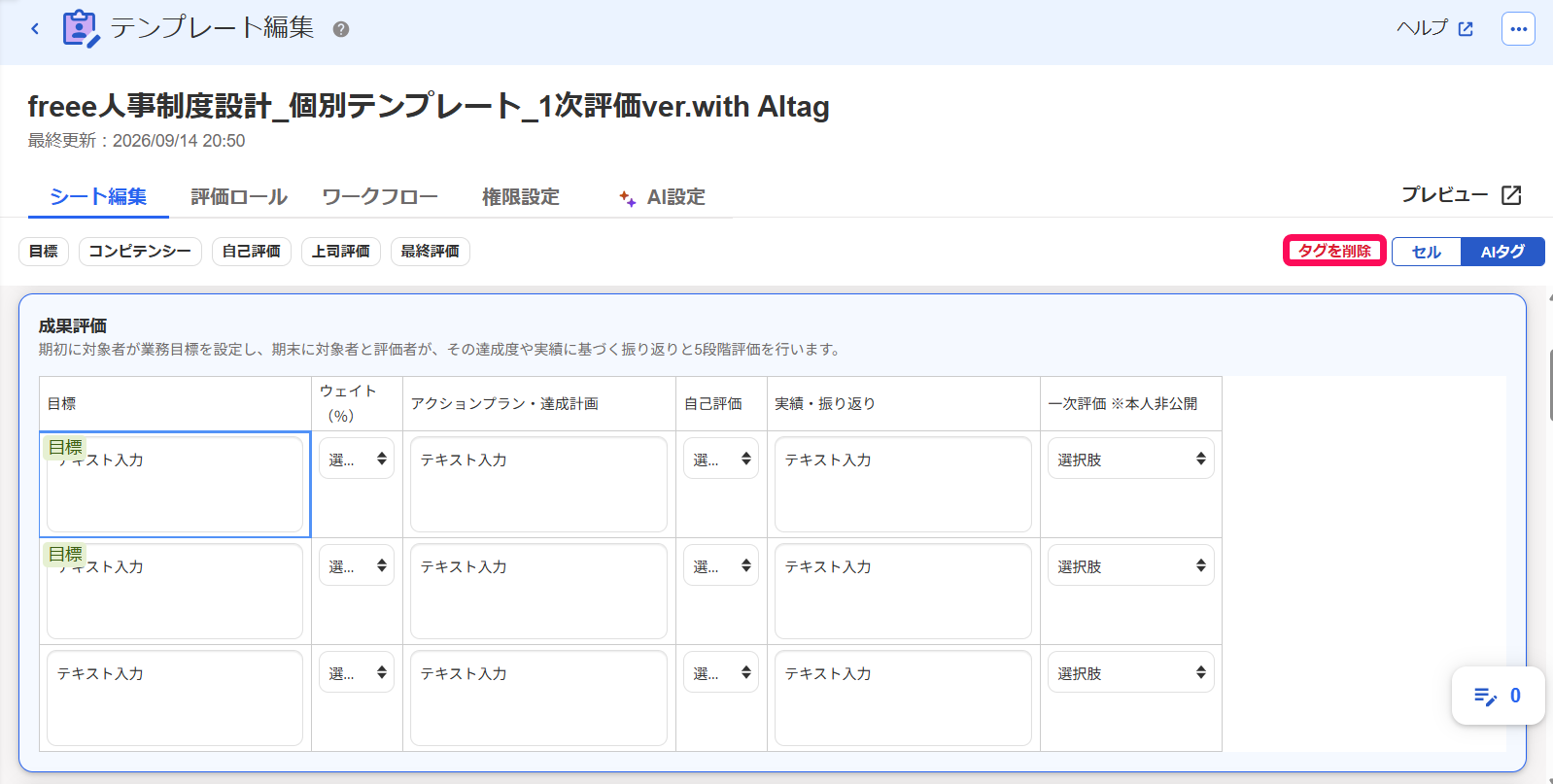Open the third row 自己評価 dropdown
This screenshot has height=784, width=1553.
[x=721, y=672]
